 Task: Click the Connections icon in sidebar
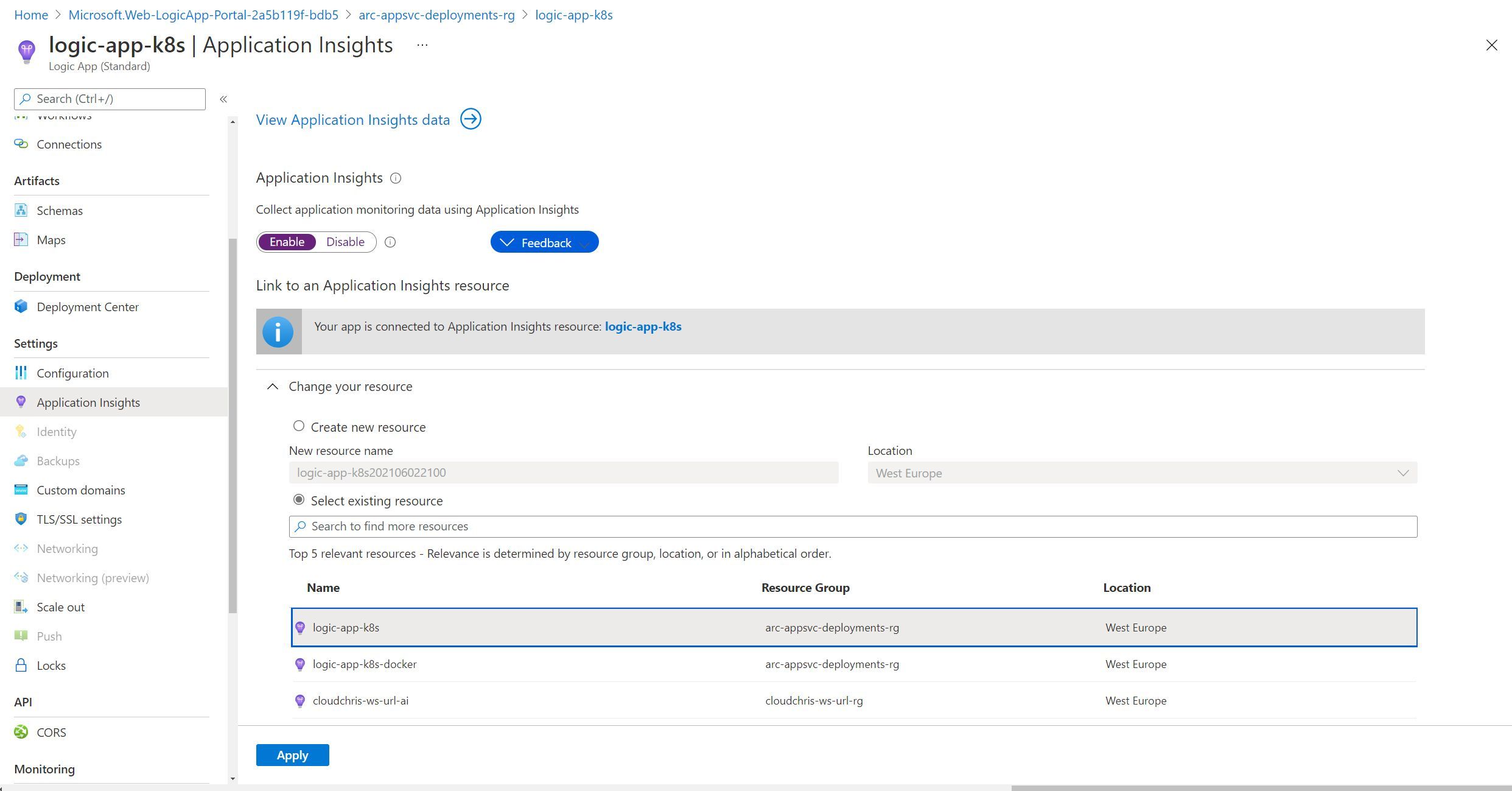tap(21, 143)
